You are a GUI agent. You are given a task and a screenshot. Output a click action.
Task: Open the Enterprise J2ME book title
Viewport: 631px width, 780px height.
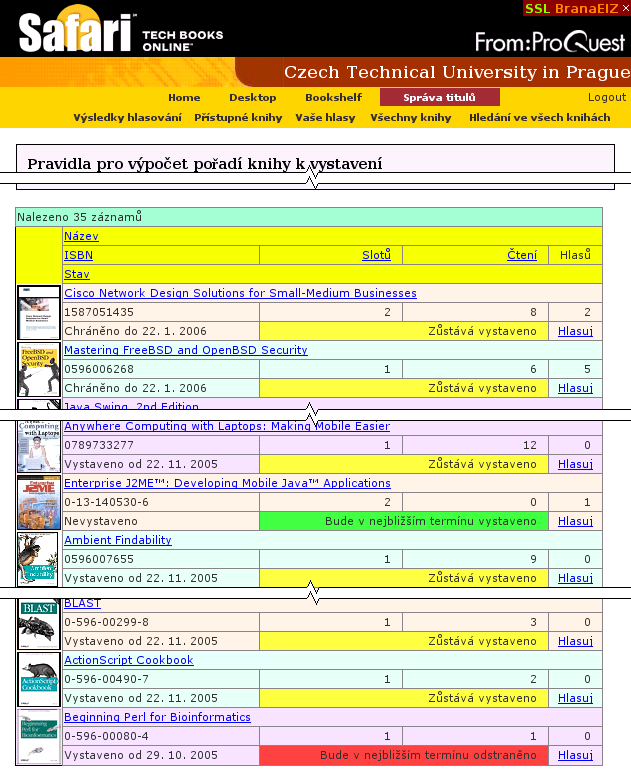227,483
